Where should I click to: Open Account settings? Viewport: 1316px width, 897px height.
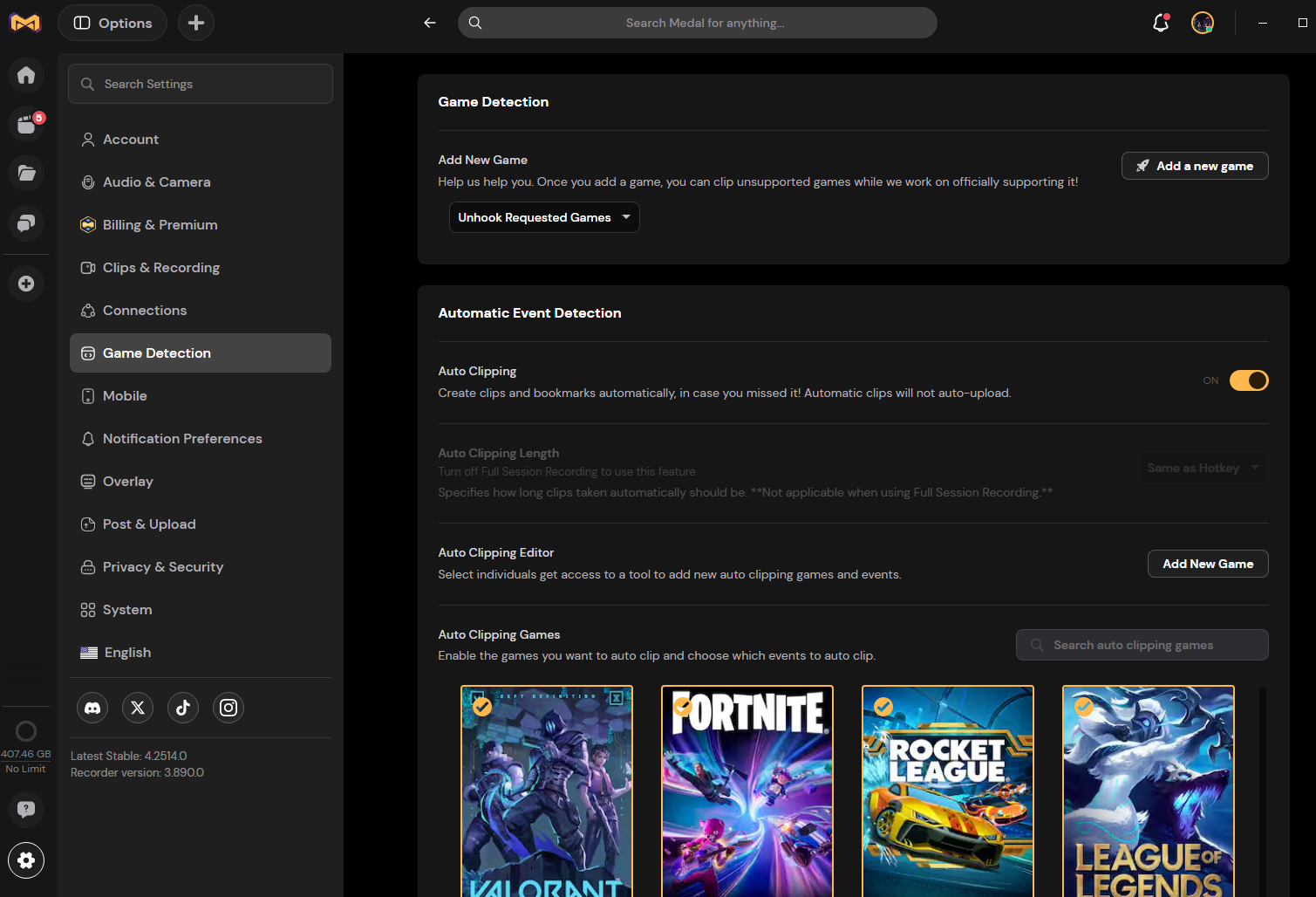tap(201, 140)
